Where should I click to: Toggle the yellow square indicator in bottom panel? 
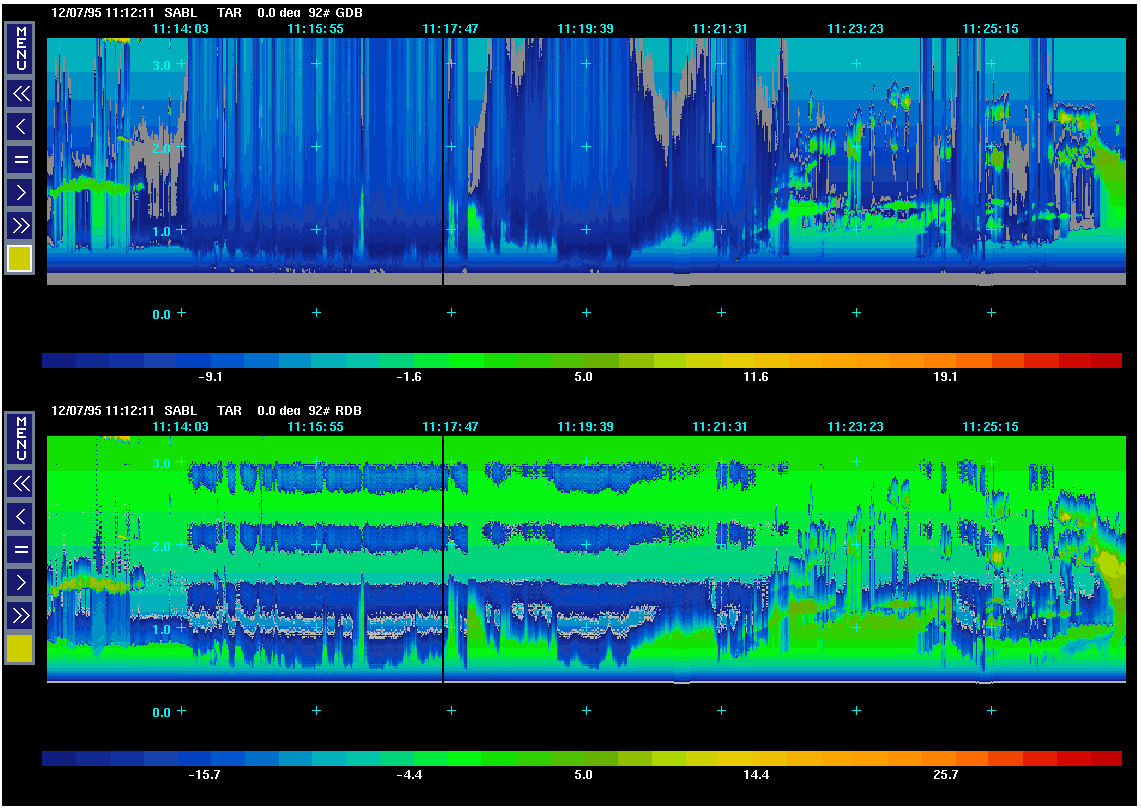click(x=20, y=649)
